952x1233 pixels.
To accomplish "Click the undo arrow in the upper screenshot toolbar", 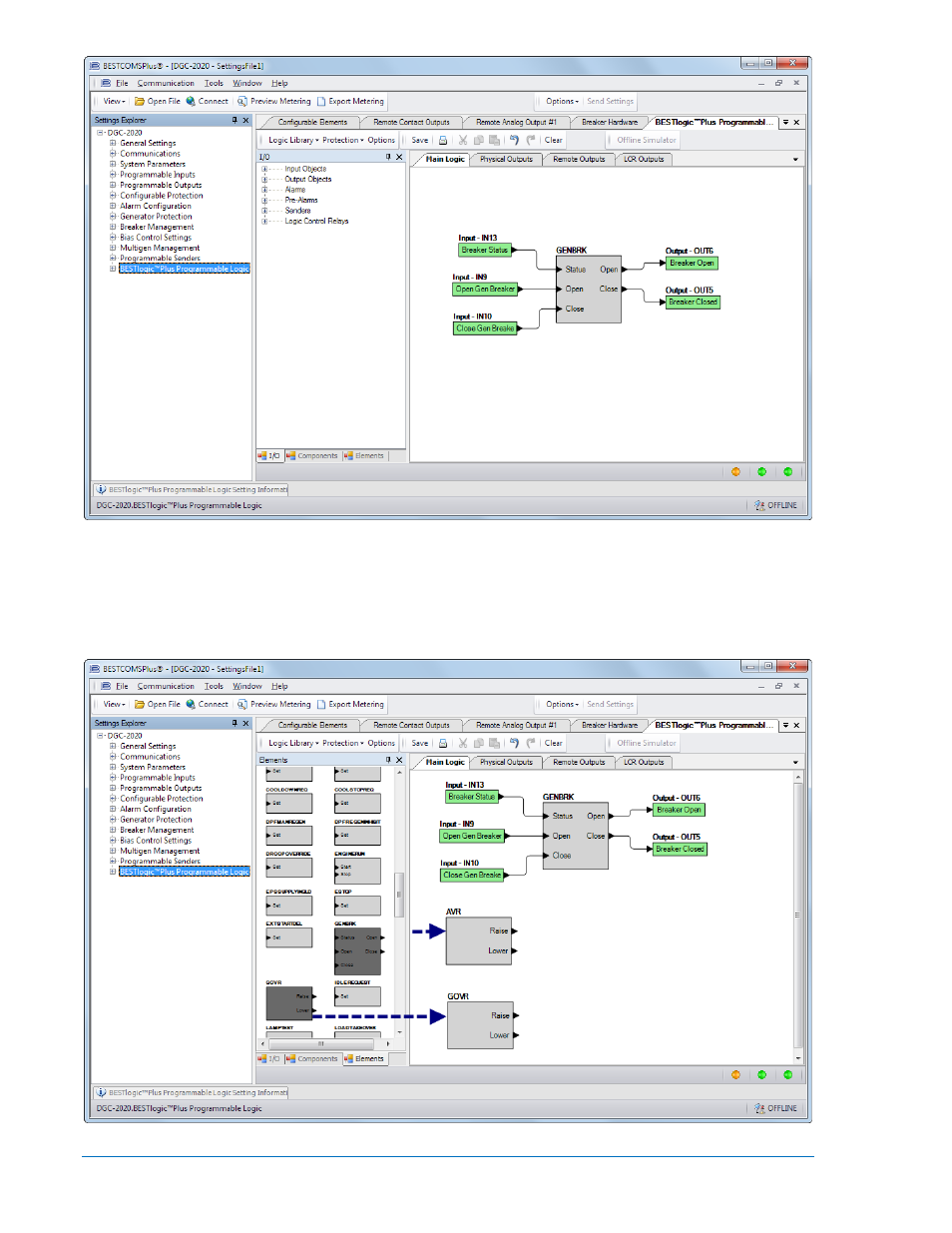I will point(515,141).
